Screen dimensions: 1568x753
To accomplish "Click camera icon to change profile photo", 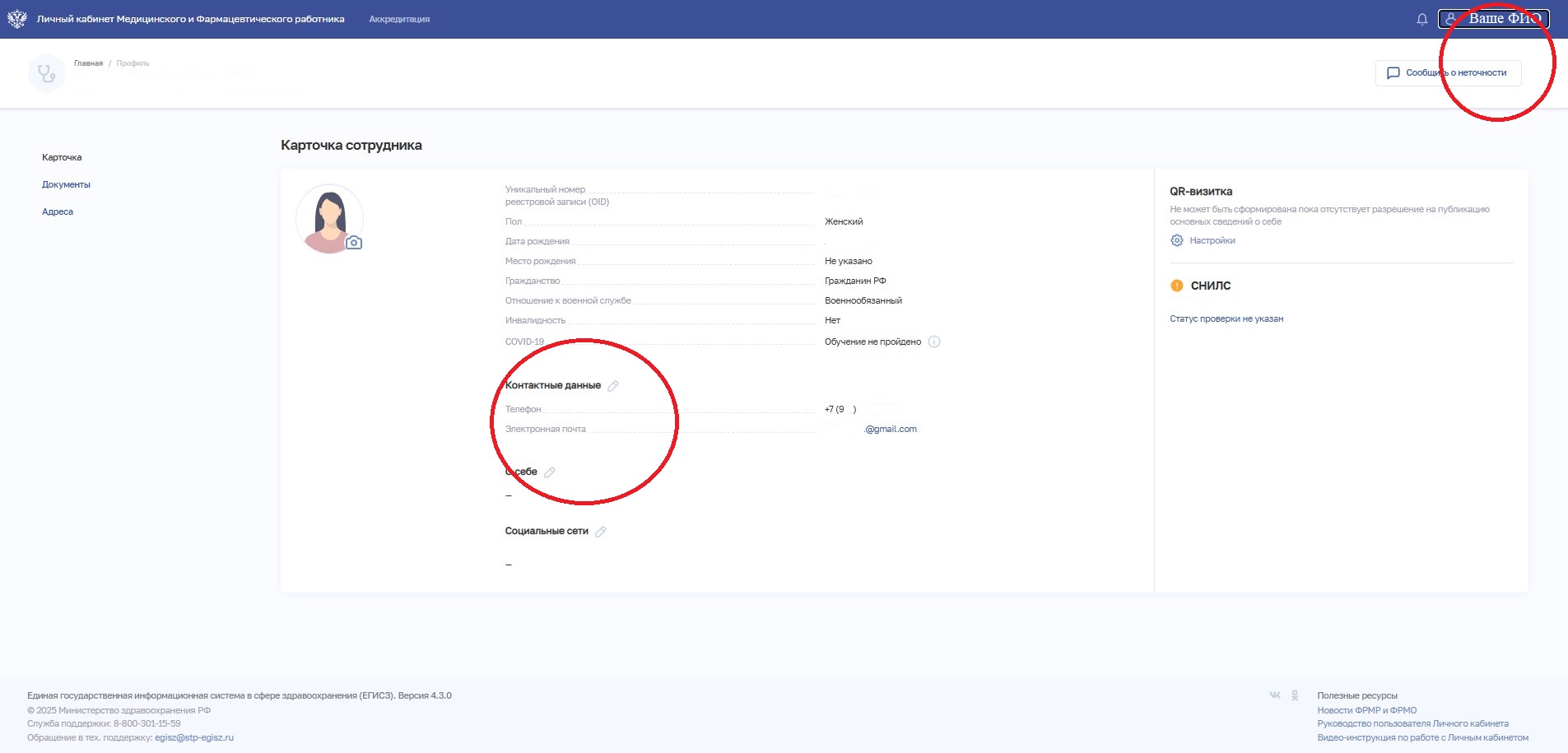I will click(354, 243).
